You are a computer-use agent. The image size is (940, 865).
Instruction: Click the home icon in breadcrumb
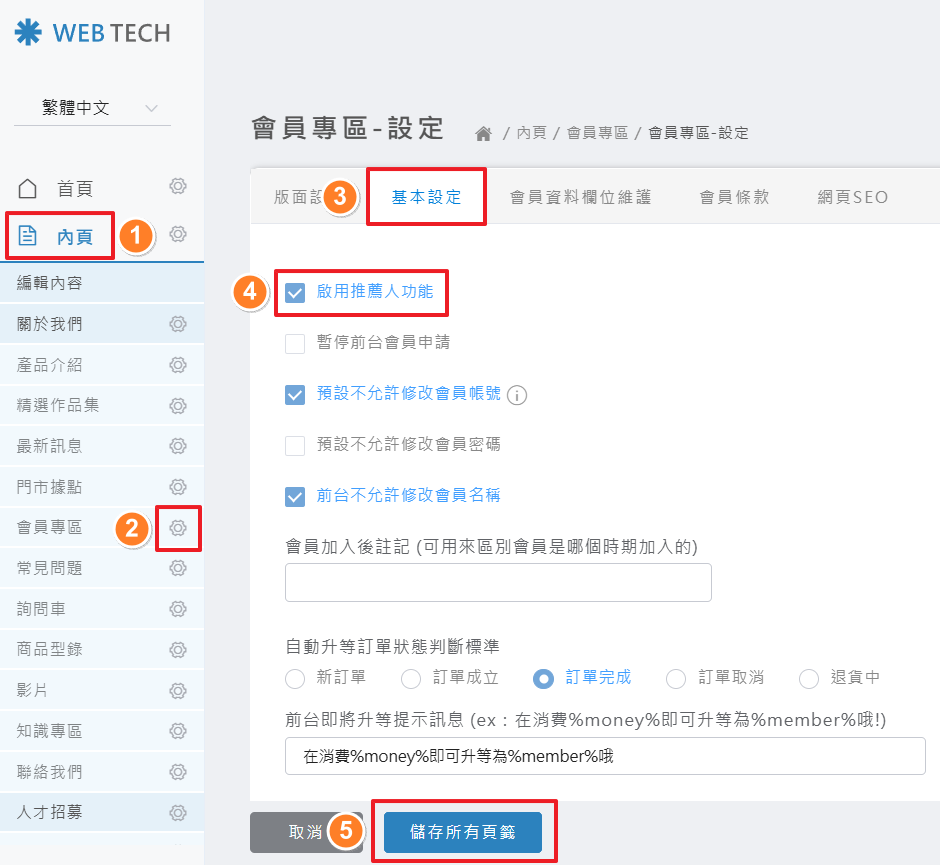click(x=484, y=133)
